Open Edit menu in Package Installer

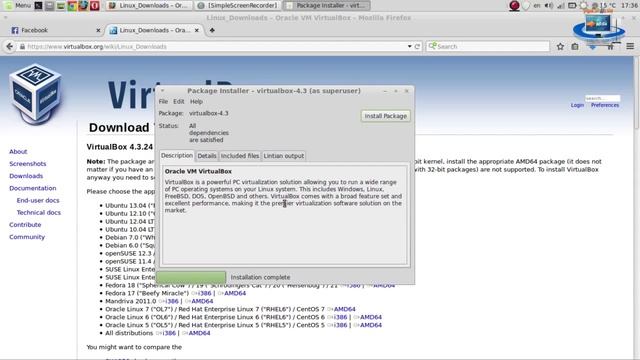click(178, 101)
